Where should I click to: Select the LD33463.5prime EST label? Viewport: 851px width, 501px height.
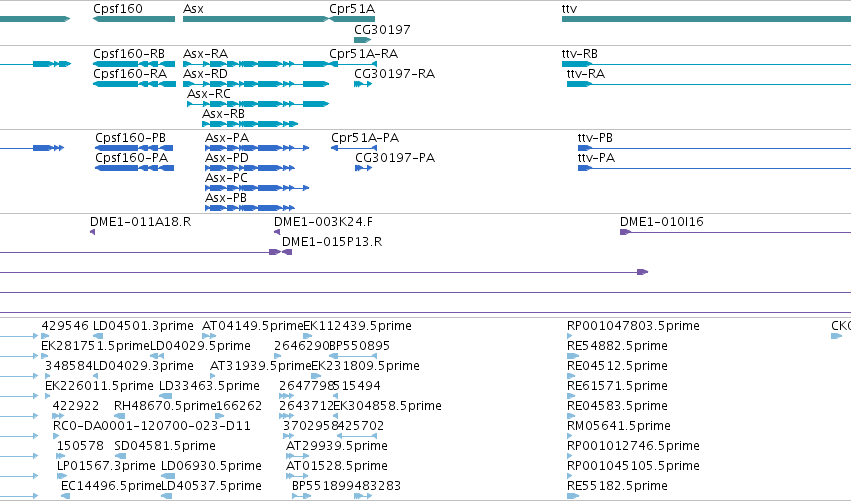click(209, 386)
